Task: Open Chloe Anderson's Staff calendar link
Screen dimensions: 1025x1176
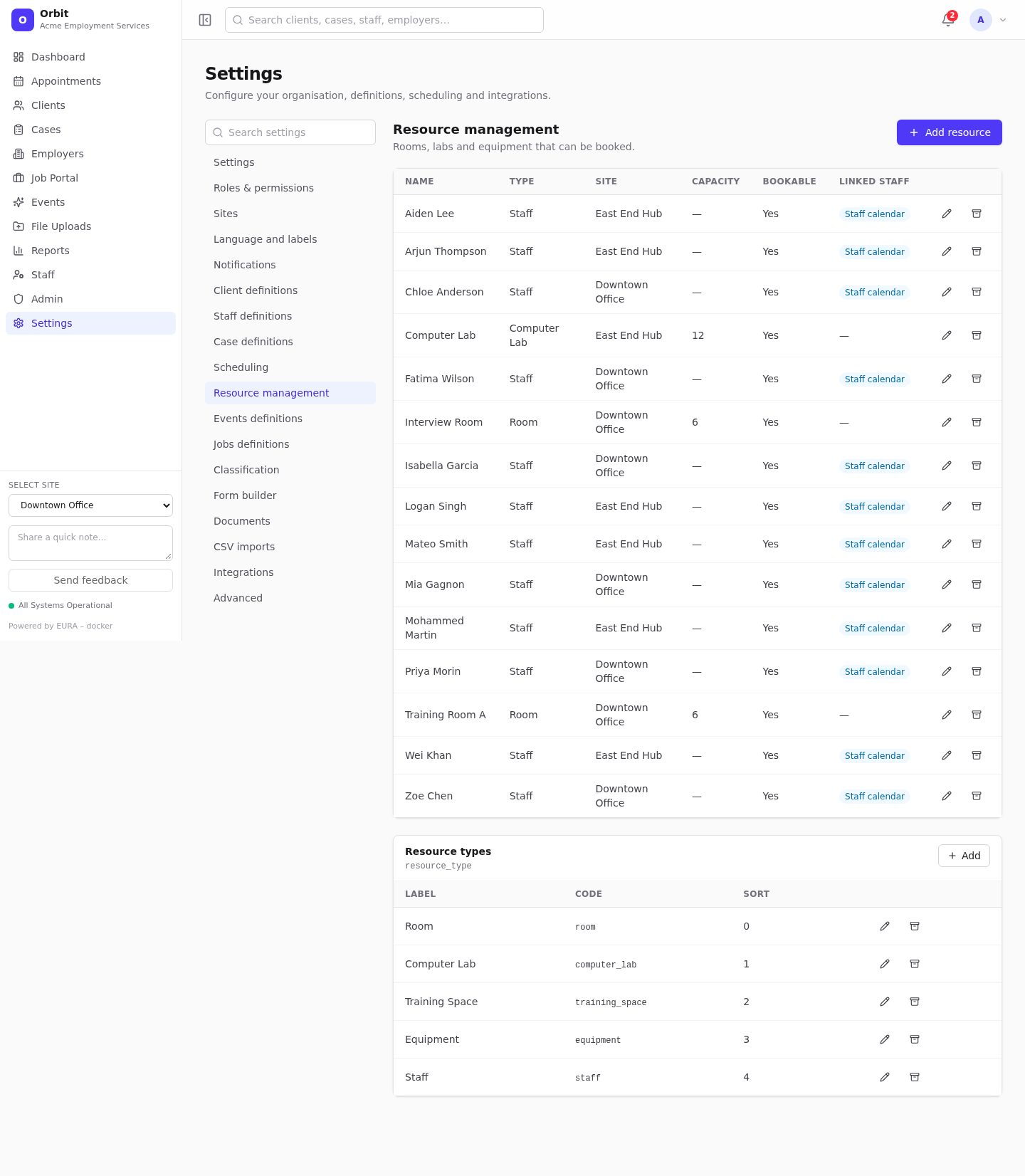Action: click(x=874, y=292)
